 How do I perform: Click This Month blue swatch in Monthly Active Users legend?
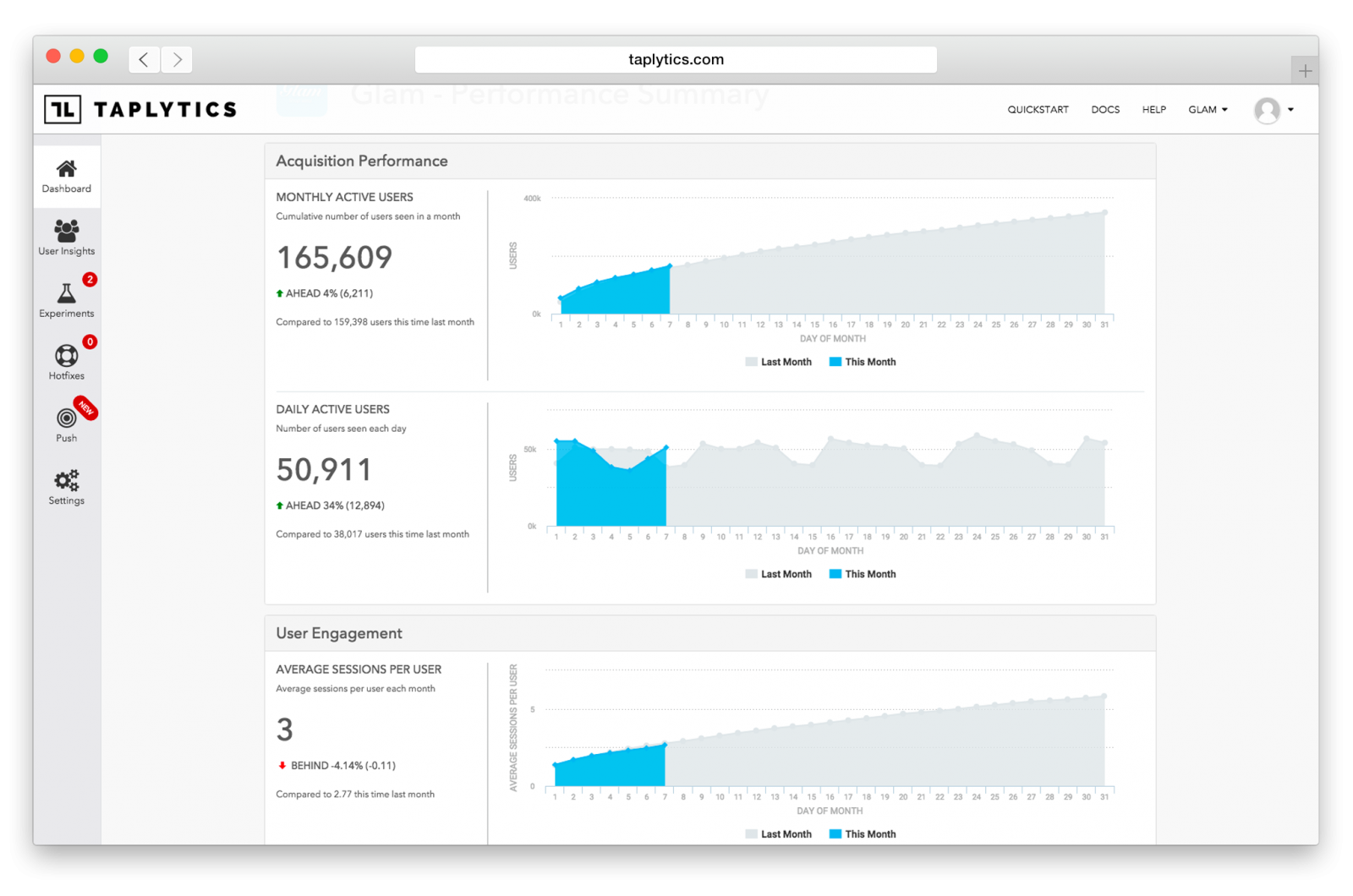click(x=835, y=362)
